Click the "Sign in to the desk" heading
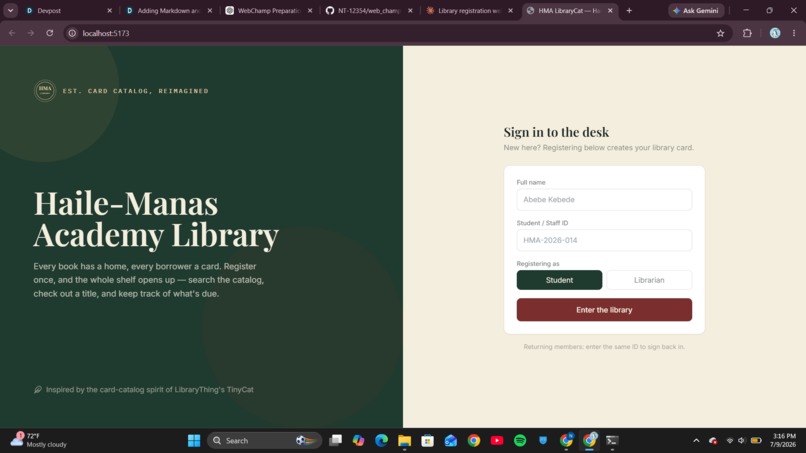Viewport: 806px width, 453px height. (x=556, y=132)
